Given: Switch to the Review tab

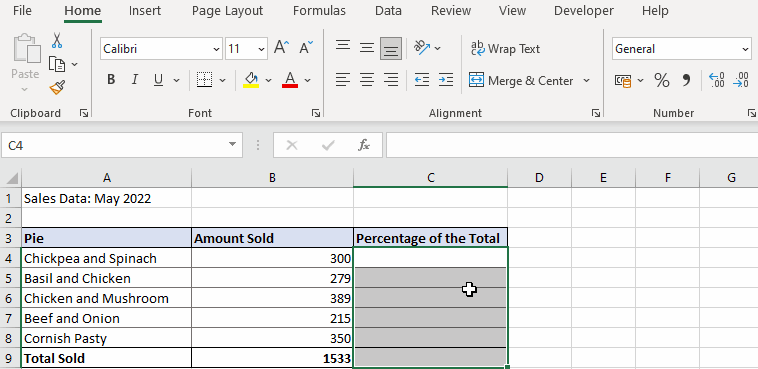Looking at the screenshot, I should pos(450,11).
